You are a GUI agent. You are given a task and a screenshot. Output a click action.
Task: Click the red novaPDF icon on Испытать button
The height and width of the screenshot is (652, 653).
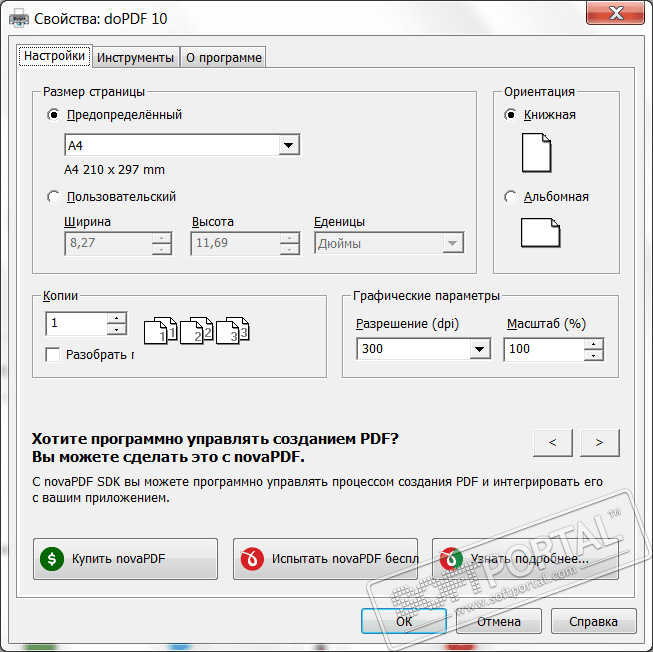pyautogui.click(x=252, y=559)
